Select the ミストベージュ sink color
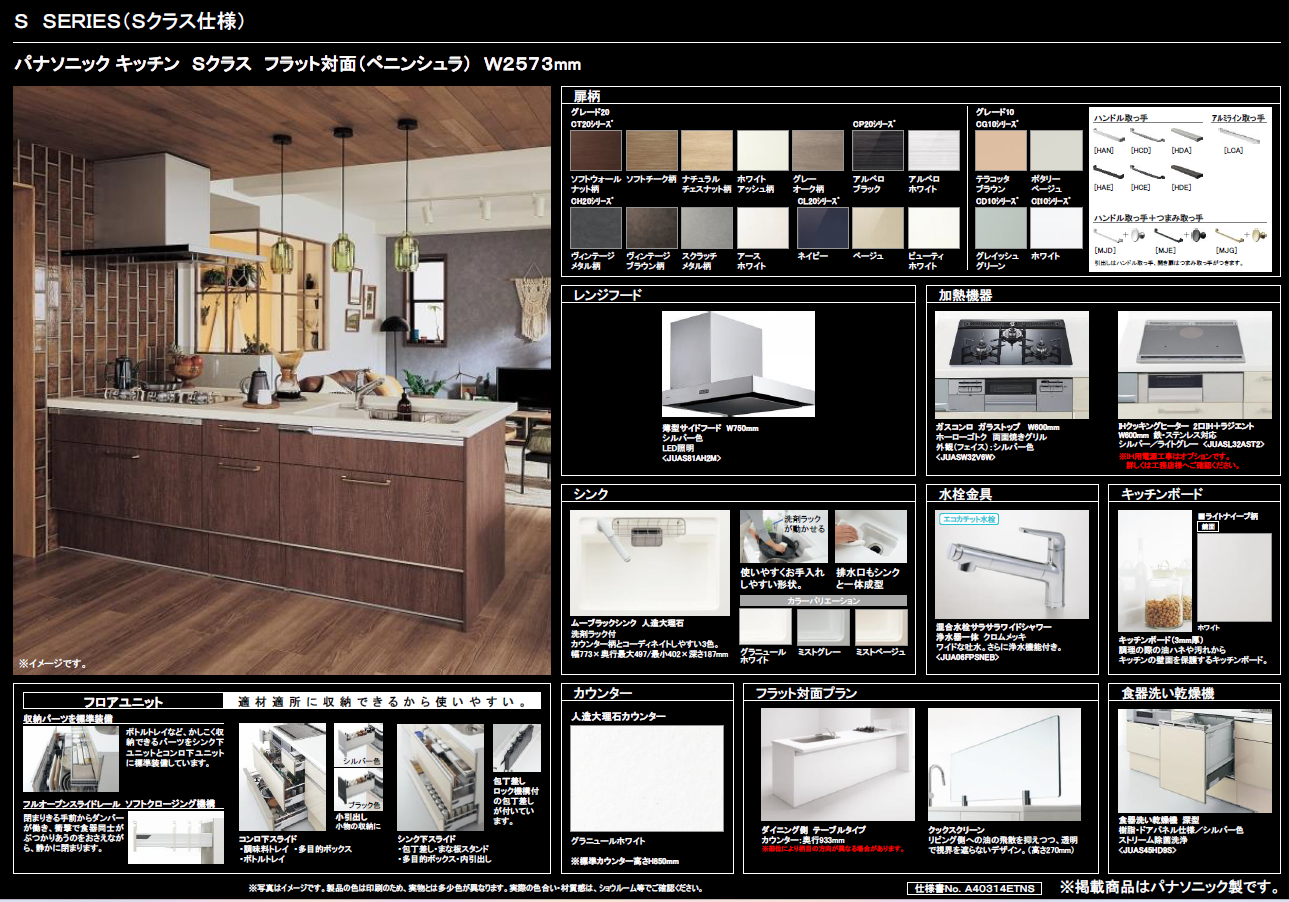Screen dimensions: 1289x902 (881, 627)
